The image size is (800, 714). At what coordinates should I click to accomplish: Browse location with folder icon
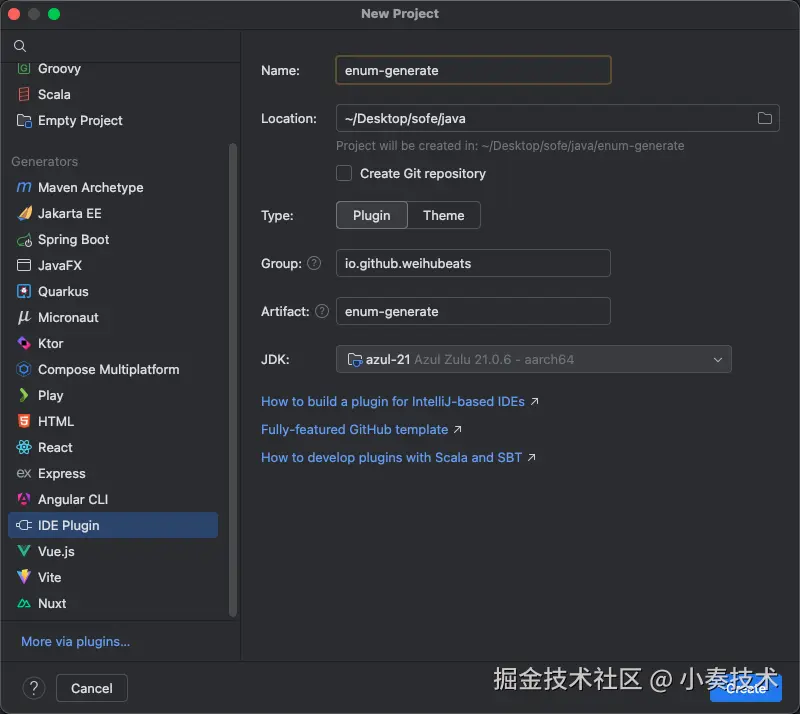tap(764, 118)
